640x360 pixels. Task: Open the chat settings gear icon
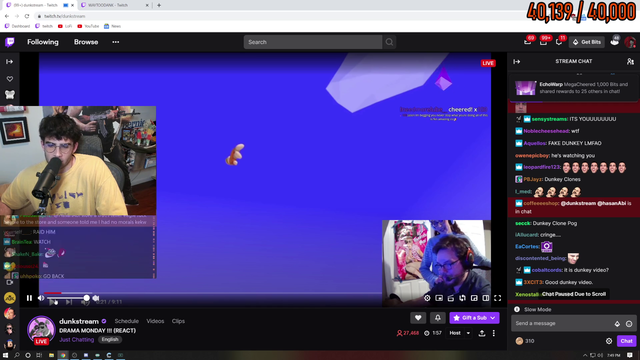point(609,341)
